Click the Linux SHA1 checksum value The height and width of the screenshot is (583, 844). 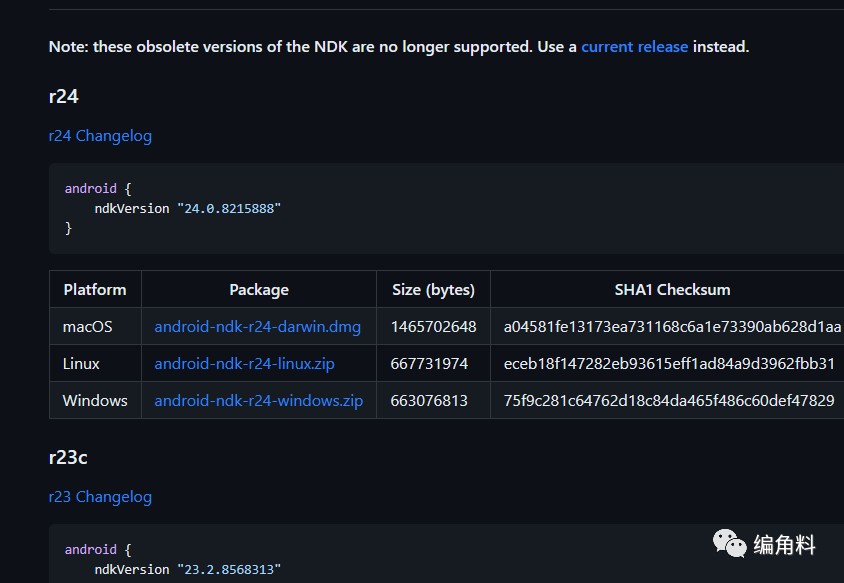(669, 363)
